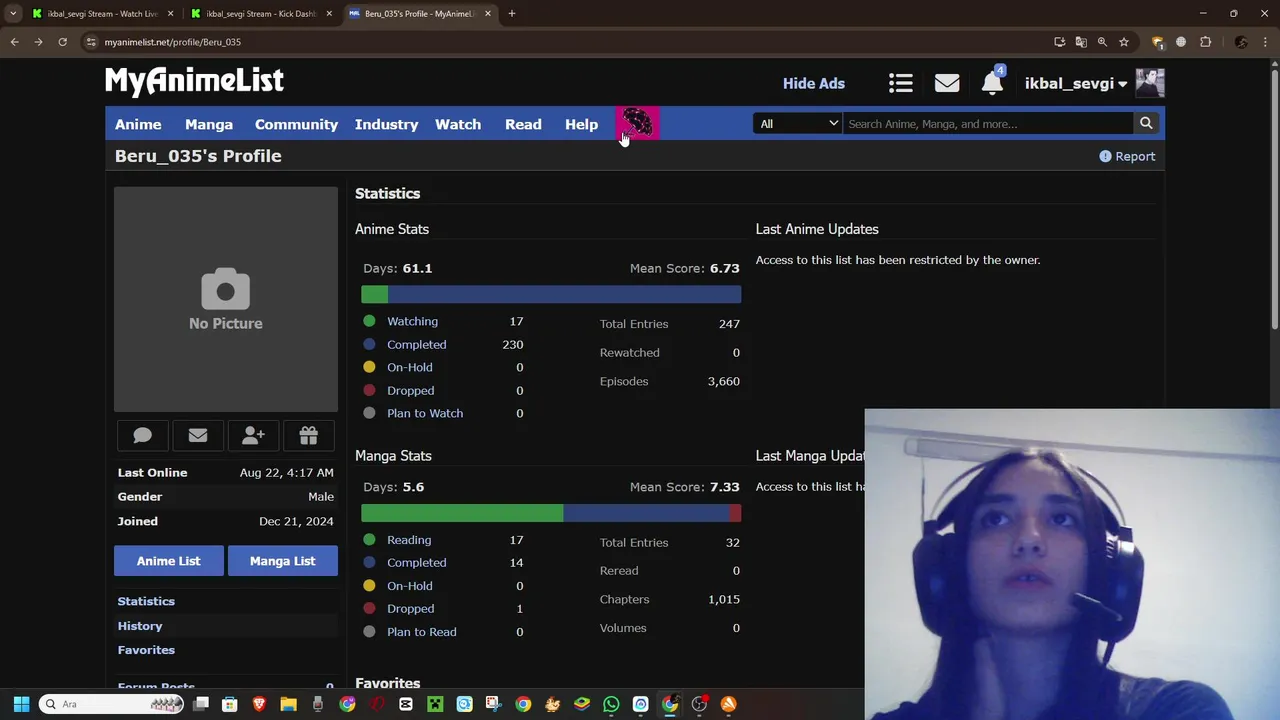Report this profile

[x=1127, y=156]
